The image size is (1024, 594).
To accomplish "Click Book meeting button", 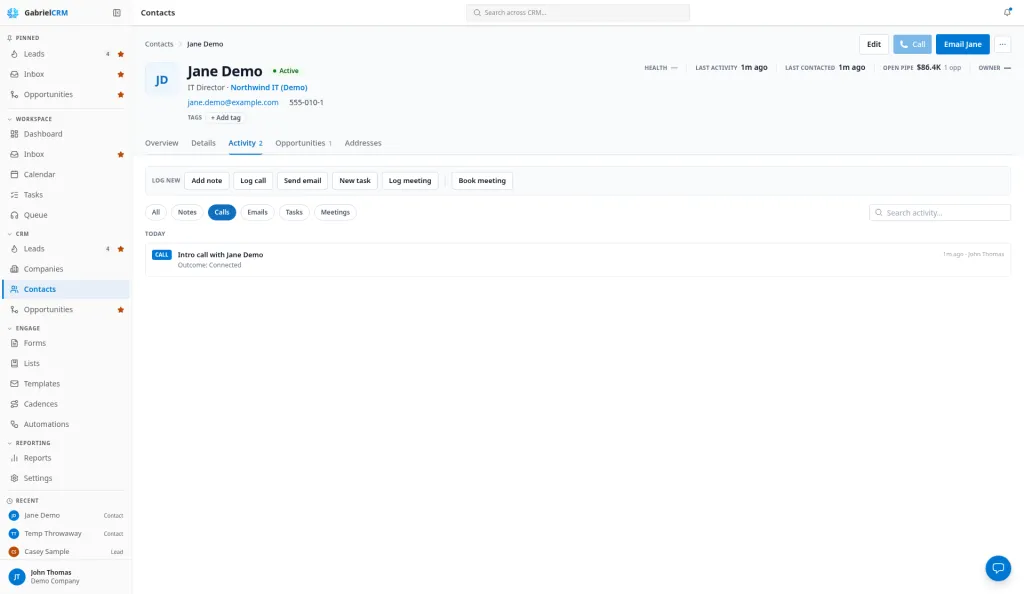I will pyautogui.click(x=482, y=181).
